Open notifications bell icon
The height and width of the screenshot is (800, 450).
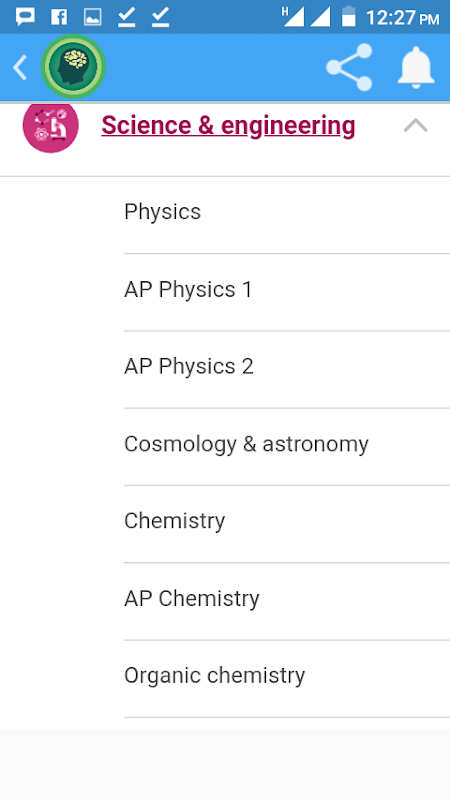tap(416, 68)
